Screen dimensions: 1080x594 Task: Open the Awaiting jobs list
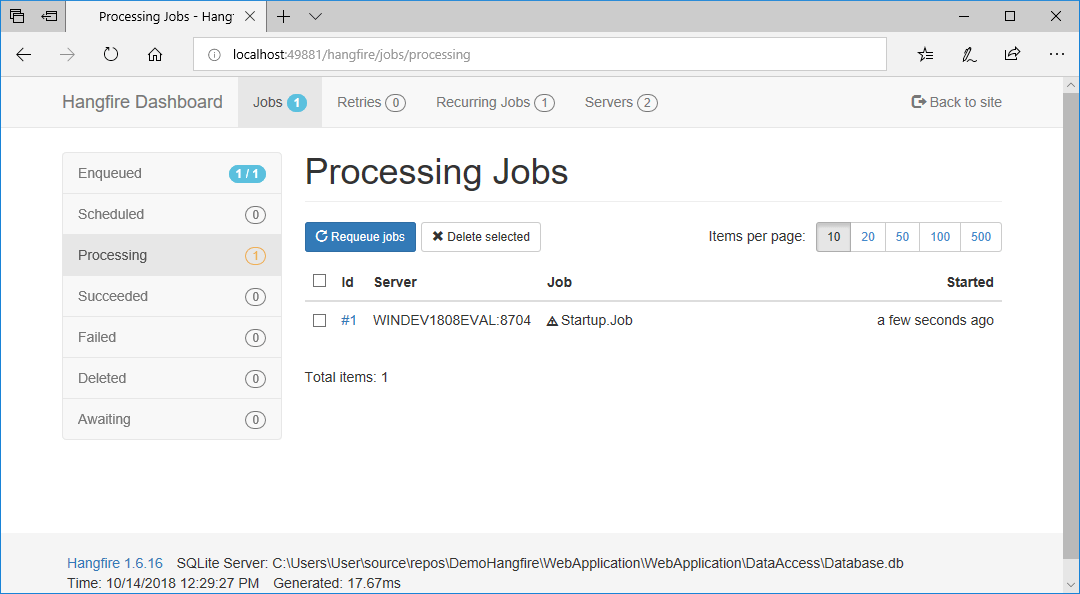click(172, 419)
